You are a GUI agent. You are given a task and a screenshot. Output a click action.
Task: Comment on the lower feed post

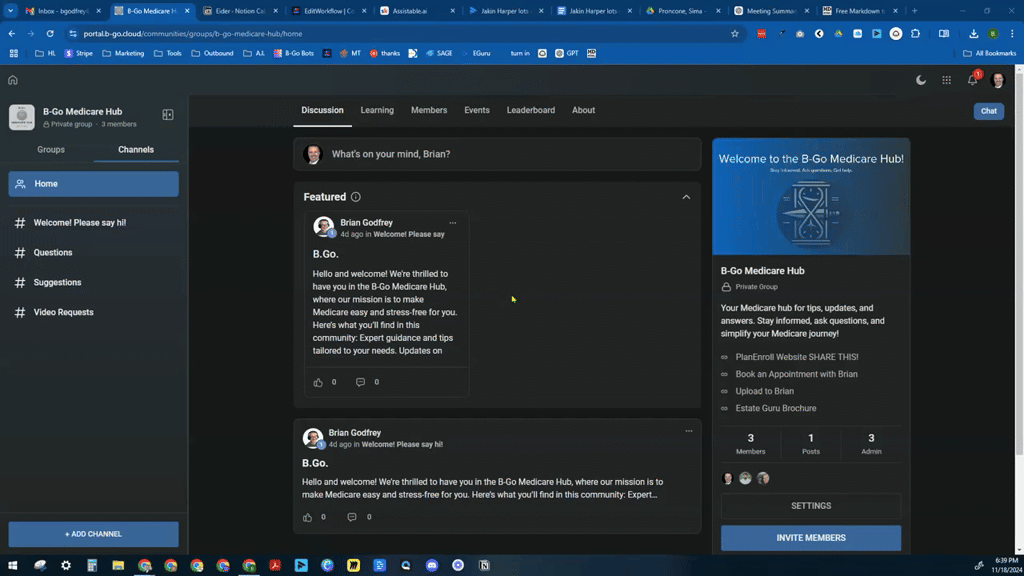[352, 517]
